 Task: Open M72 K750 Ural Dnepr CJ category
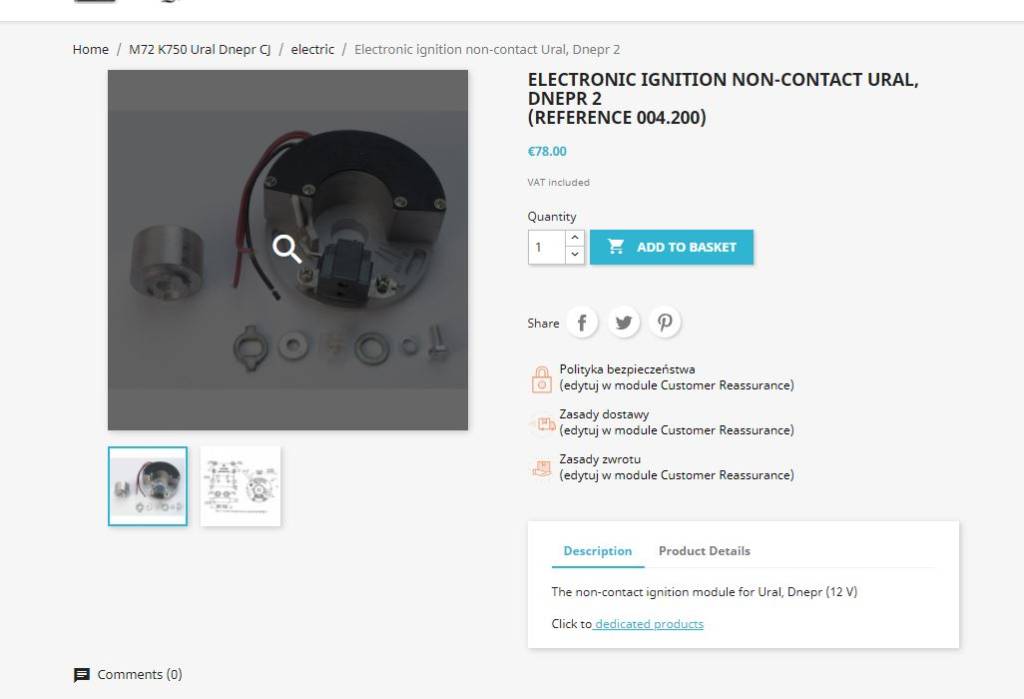200,49
